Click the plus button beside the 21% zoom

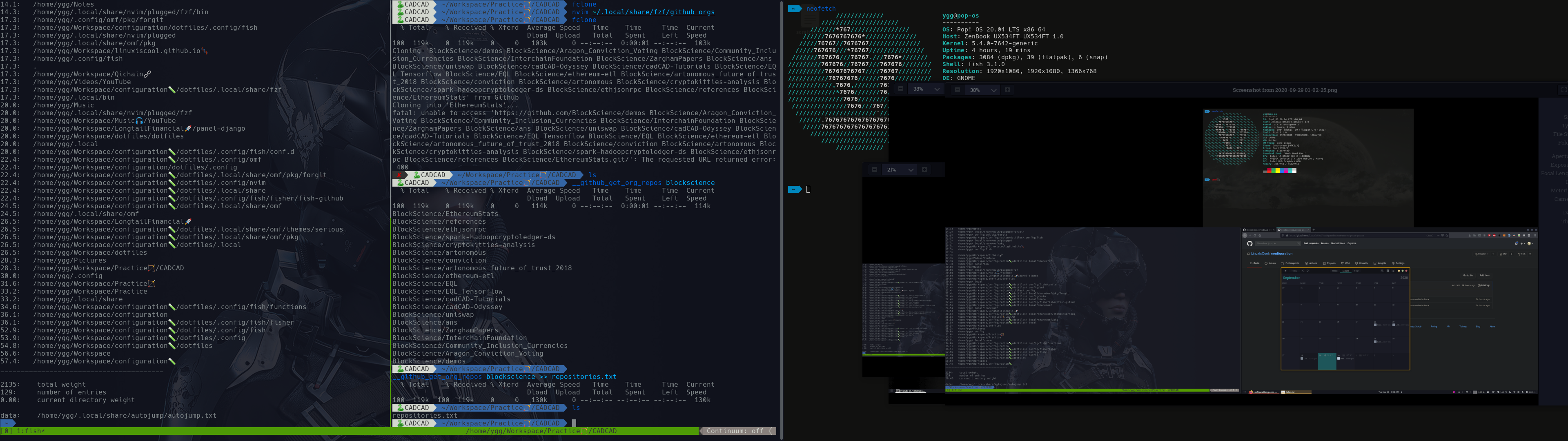tap(924, 170)
